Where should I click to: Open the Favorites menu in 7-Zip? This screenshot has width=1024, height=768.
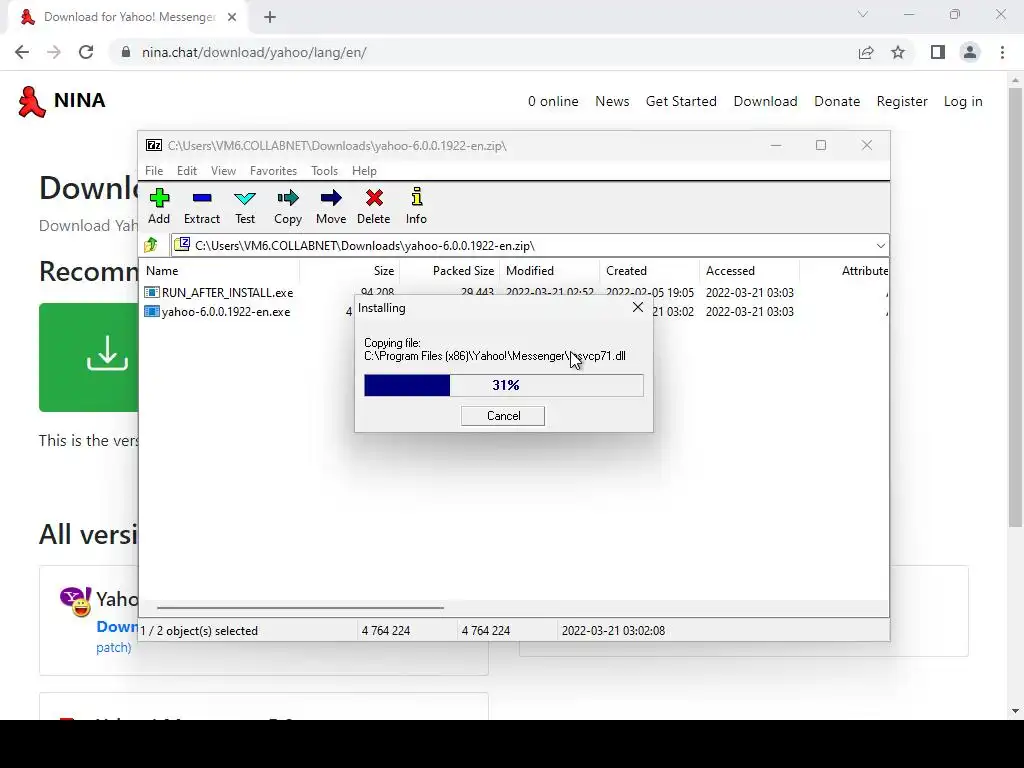pyautogui.click(x=274, y=170)
